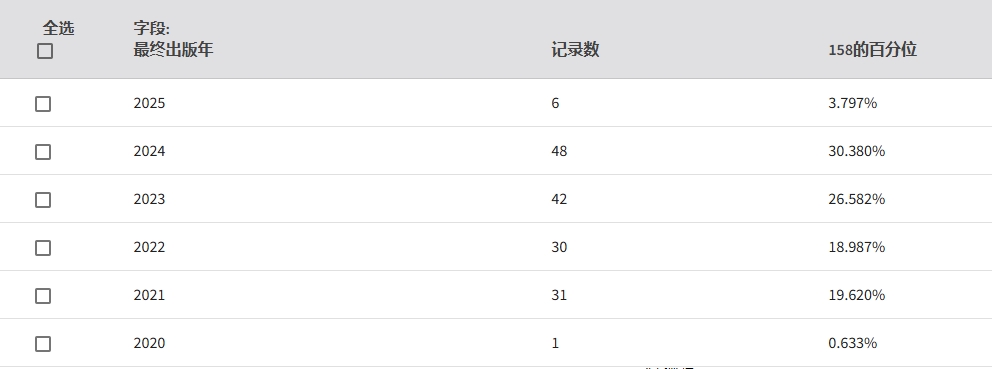Screen dimensions: 992x369
Task: Click the 19.620% percentage value
Action: 857,296
